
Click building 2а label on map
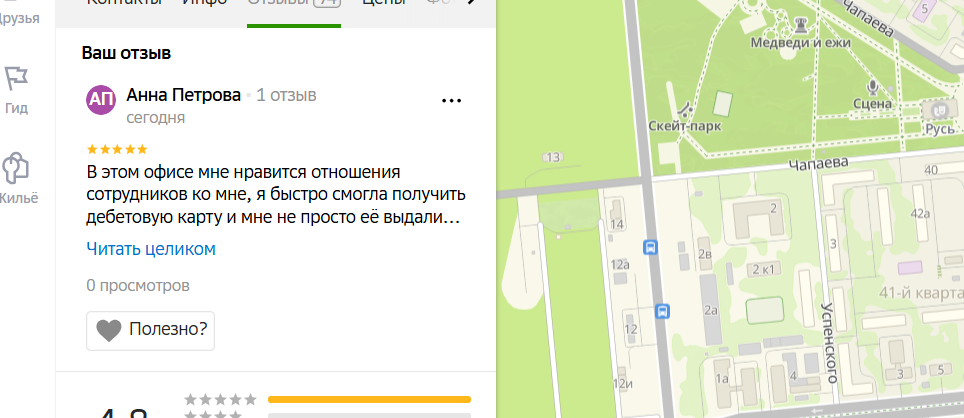[711, 311]
